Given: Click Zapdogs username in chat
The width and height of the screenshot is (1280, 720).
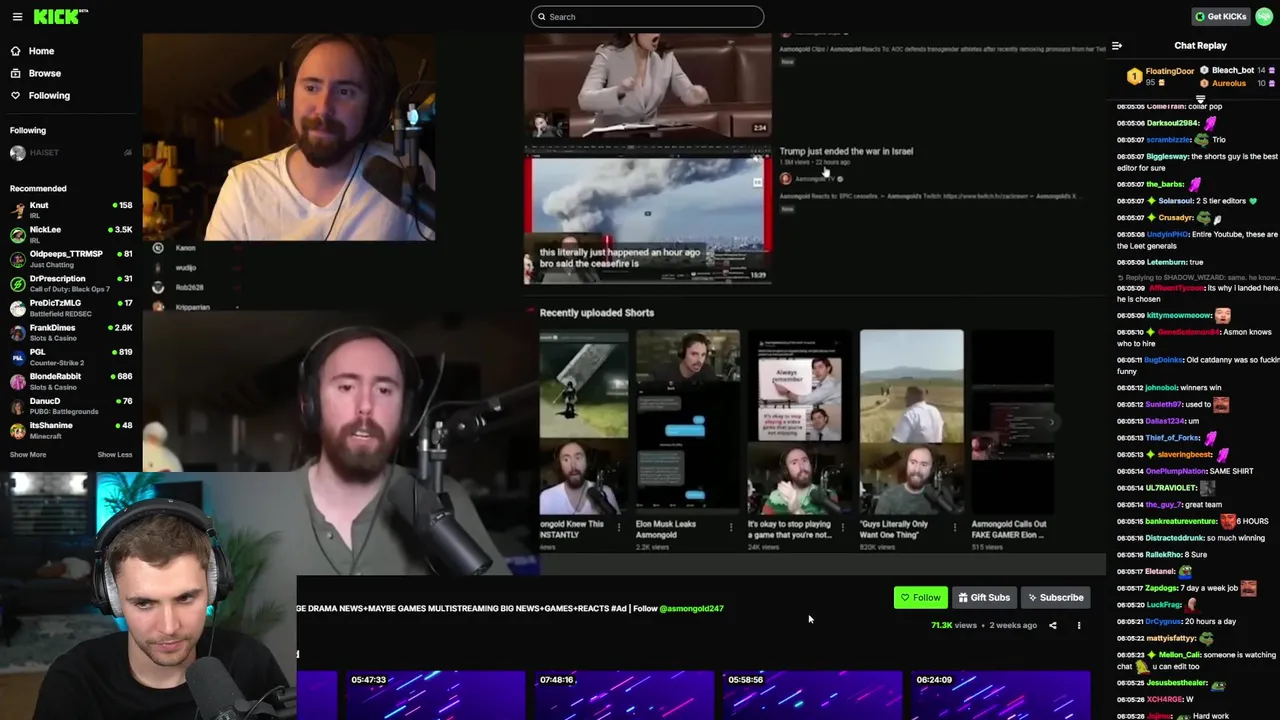Looking at the screenshot, I should 1161,589.
